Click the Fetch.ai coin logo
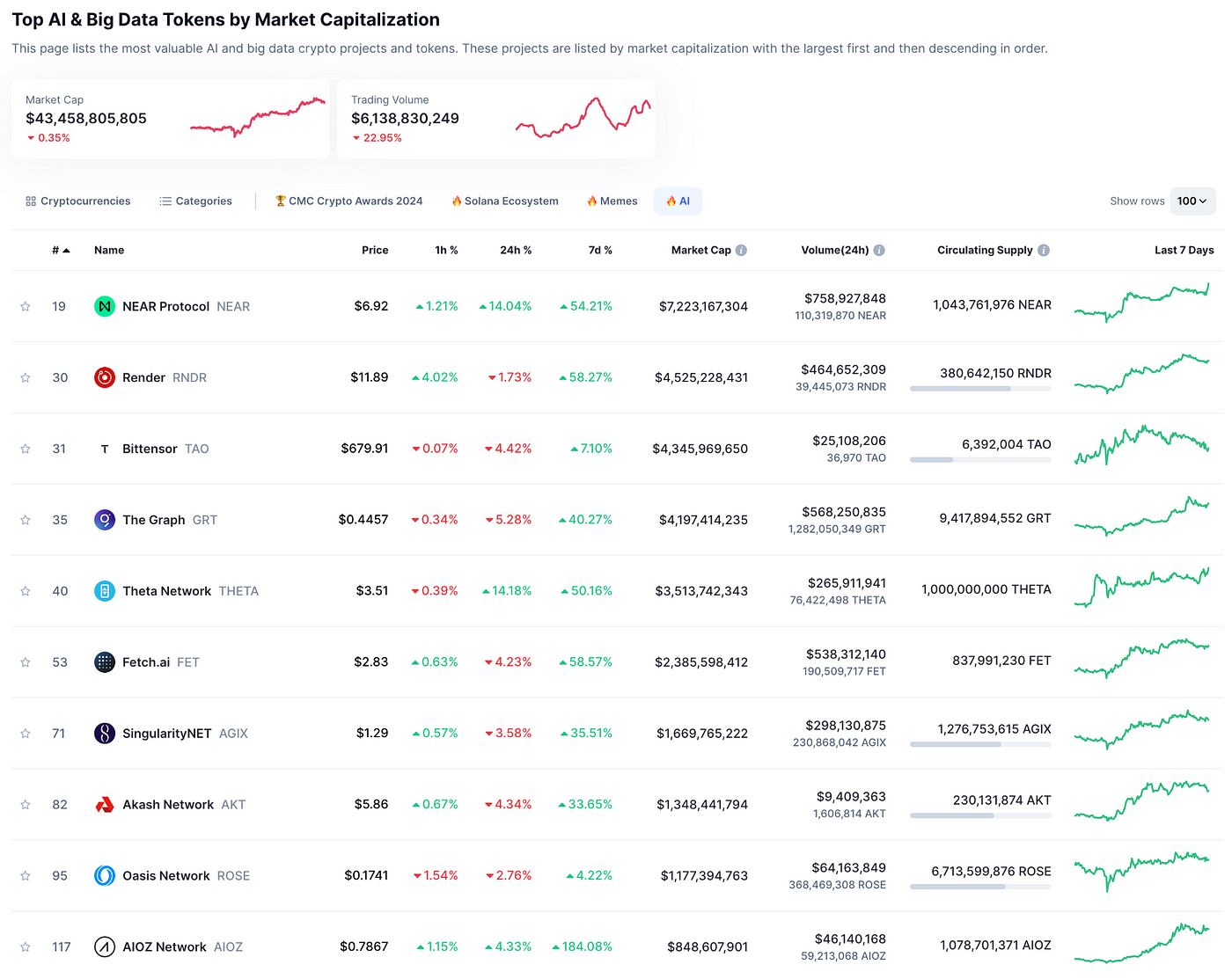The height and width of the screenshot is (979, 1232). click(x=105, y=662)
